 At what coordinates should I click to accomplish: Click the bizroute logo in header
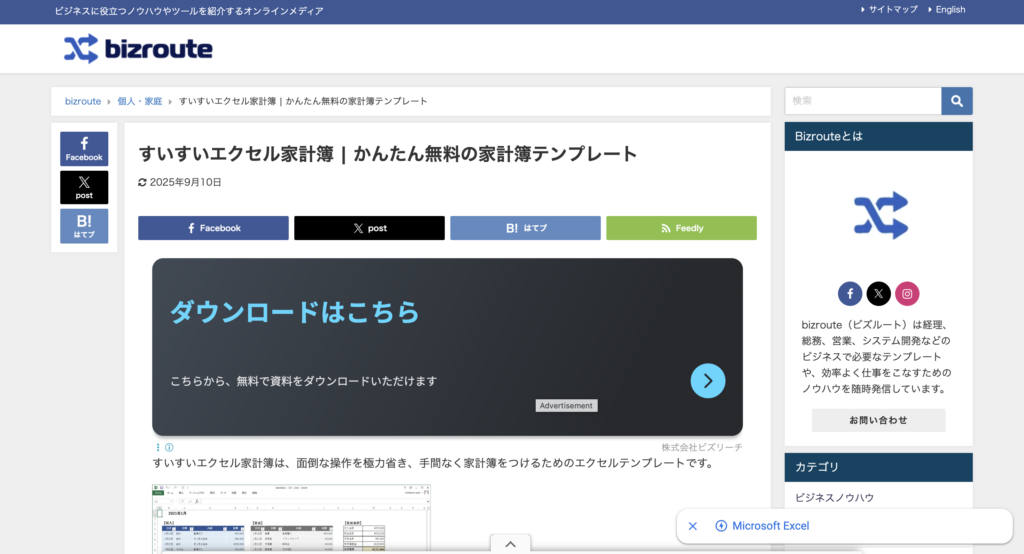click(138, 49)
